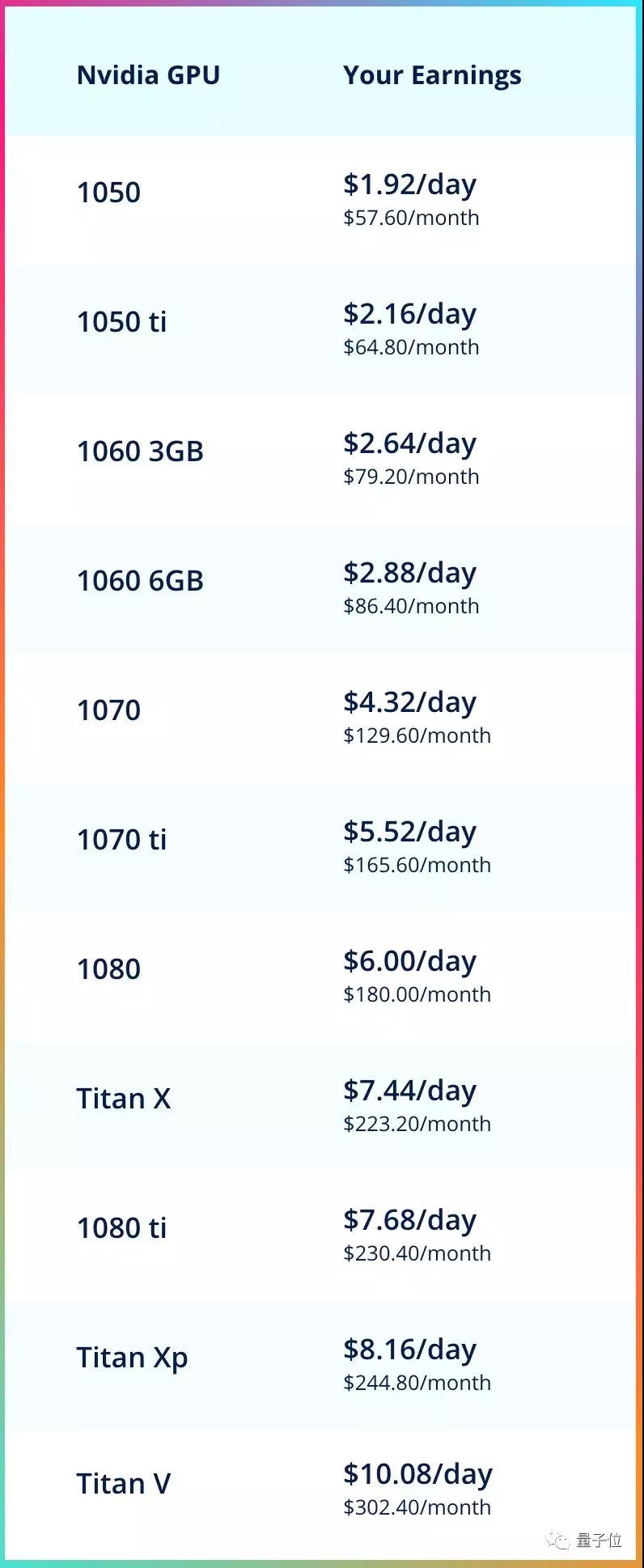Select the Nvidia GPU column header
Screen dimensions: 644x1568
[x=148, y=75]
